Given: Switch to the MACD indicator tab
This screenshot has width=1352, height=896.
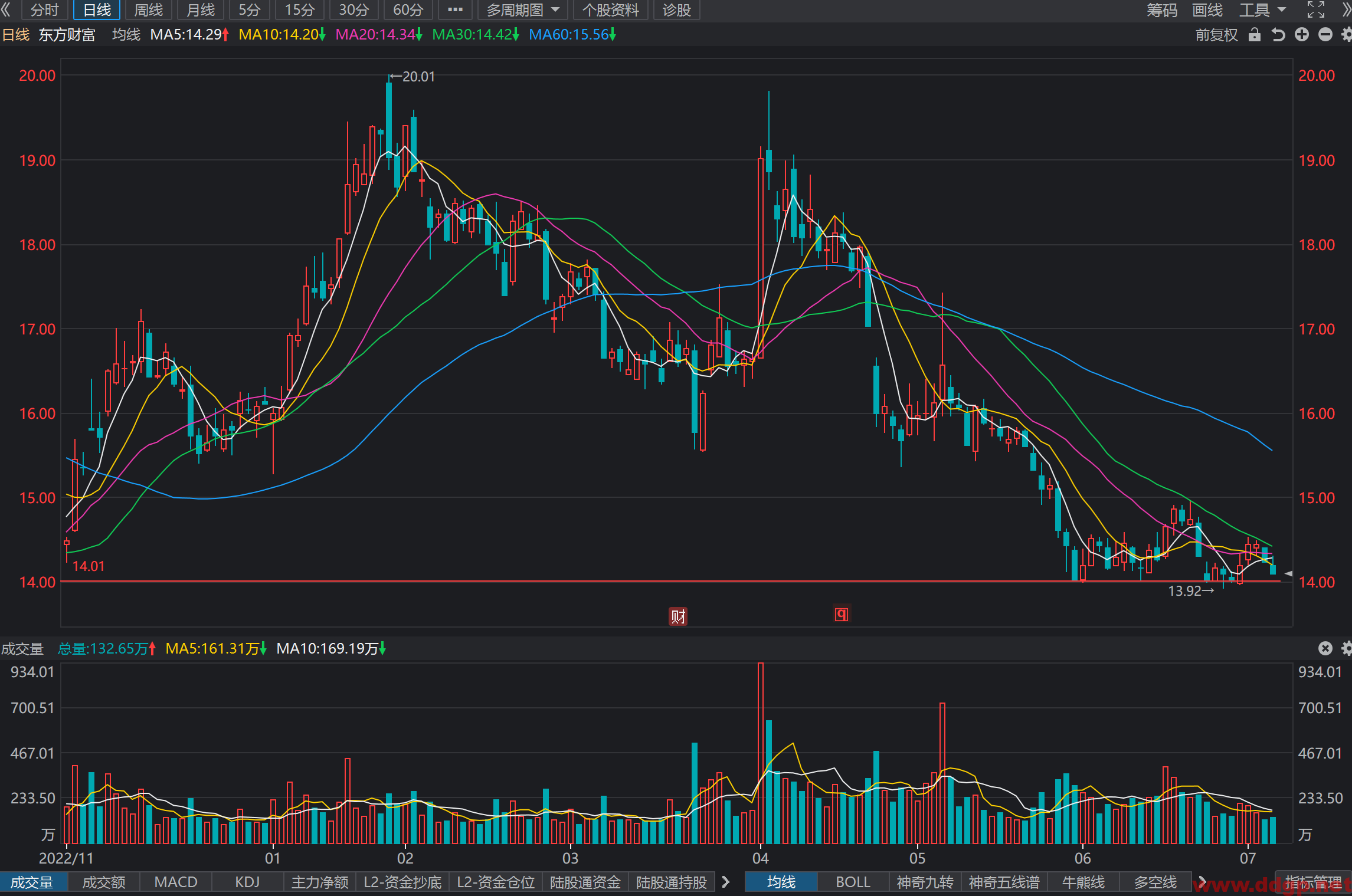Looking at the screenshot, I should (175, 882).
